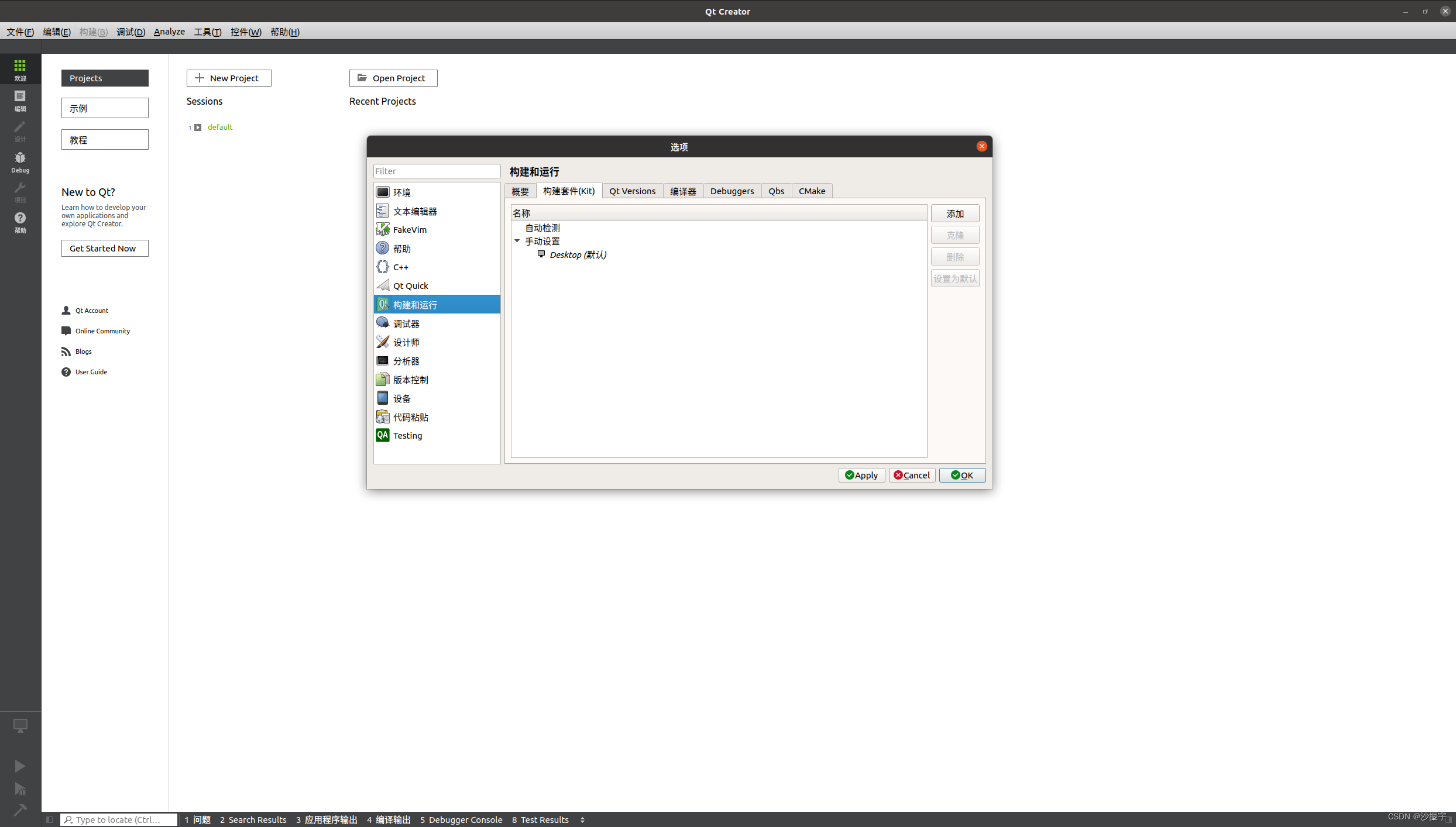This screenshot has width=1456, height=827.
Task: Open the version control options category
Action: click(x=410, y=380)
